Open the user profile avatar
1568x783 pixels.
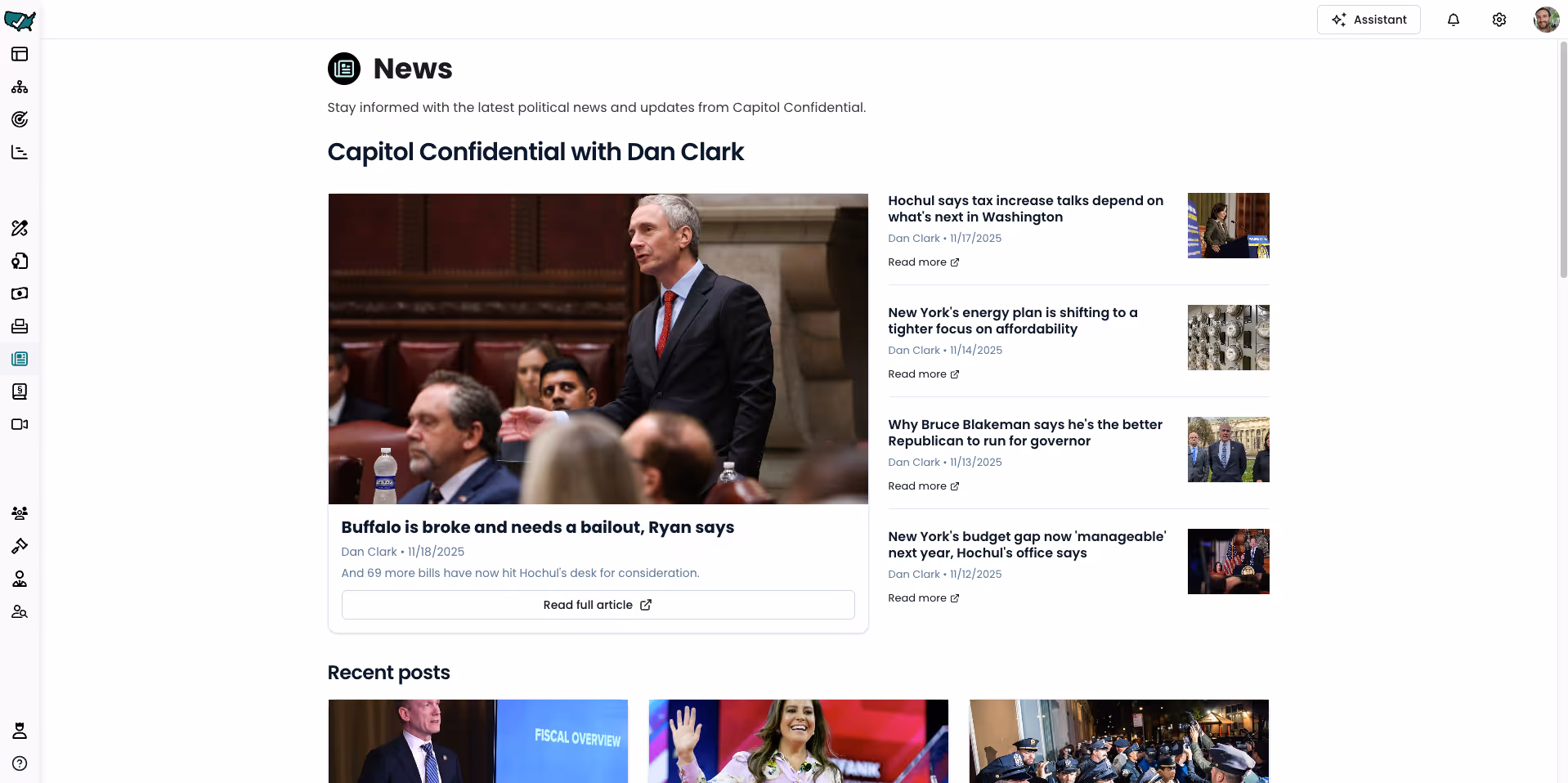1546,20
